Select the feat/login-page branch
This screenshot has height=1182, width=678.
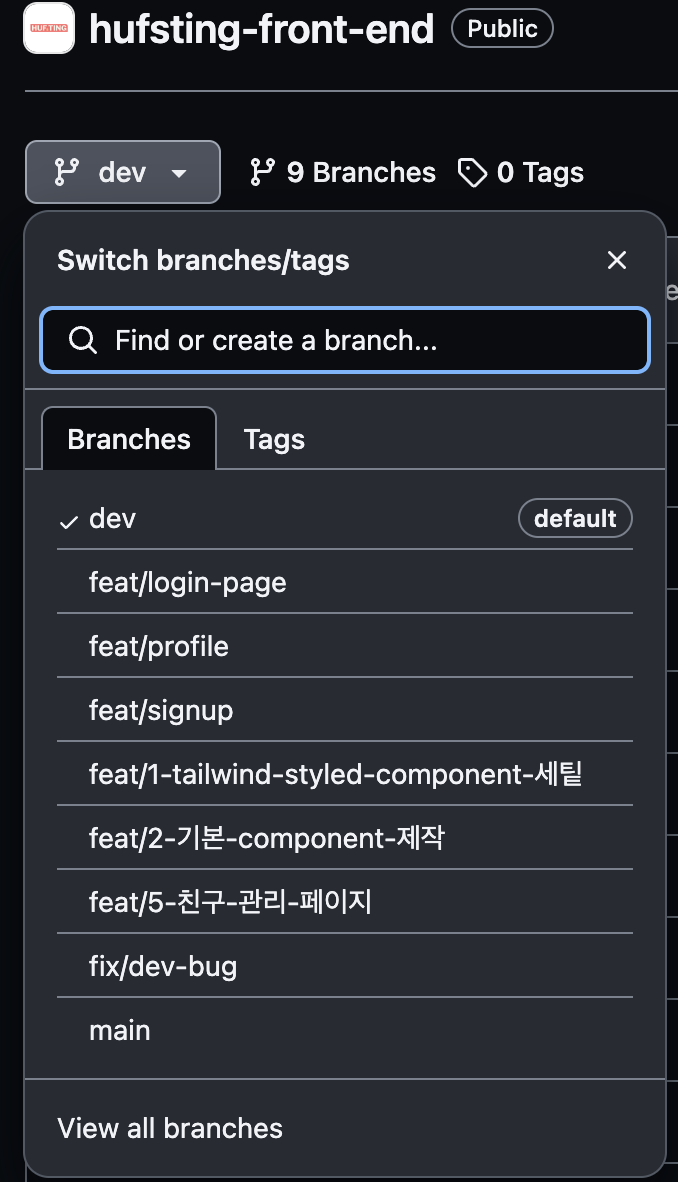pos(188,582)
